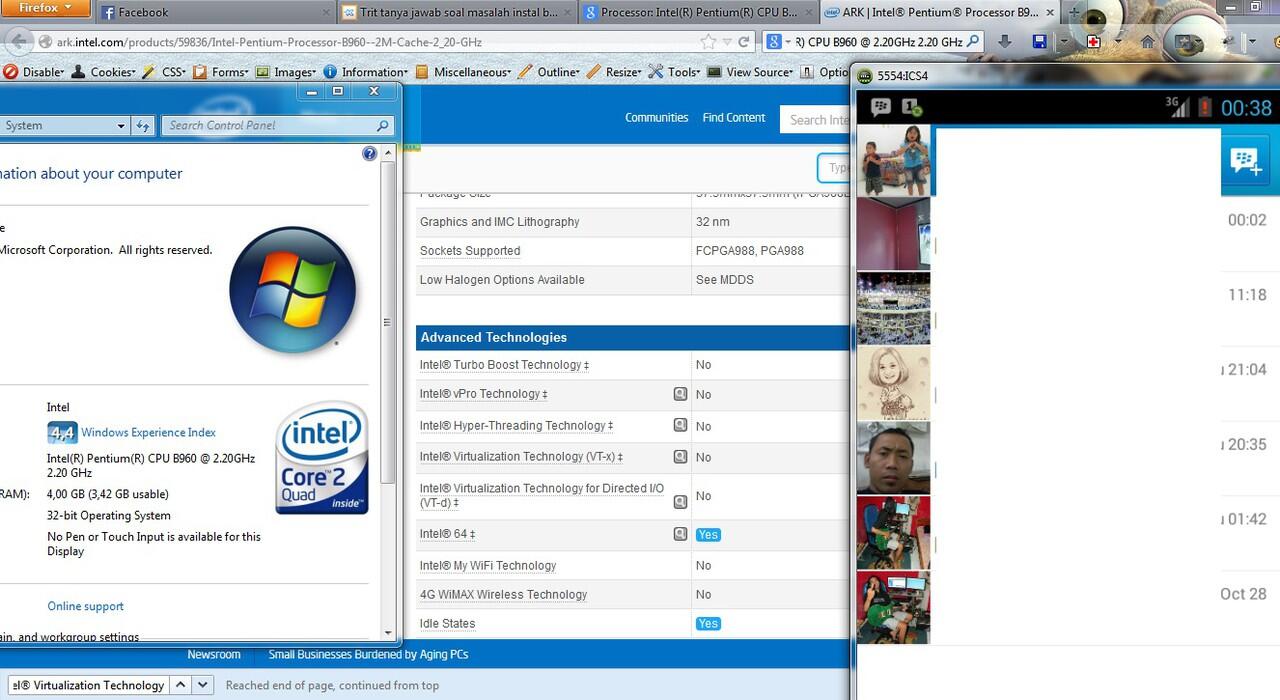This screenshot has height=700, width=1280.
Task: Switch to the Trit tanya jawab tab
Action: pos(454,12)
